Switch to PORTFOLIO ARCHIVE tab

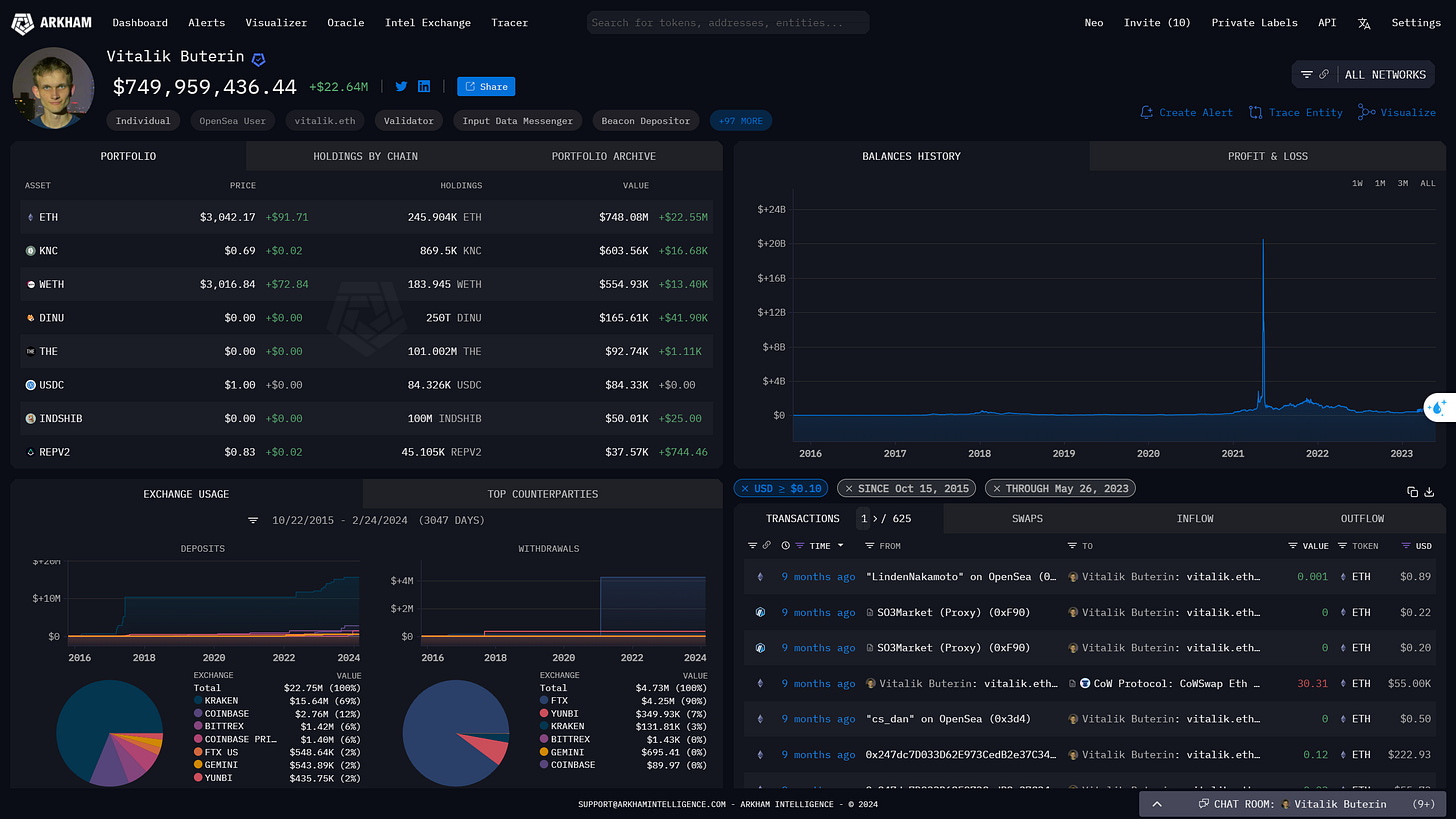click(604, 156)
